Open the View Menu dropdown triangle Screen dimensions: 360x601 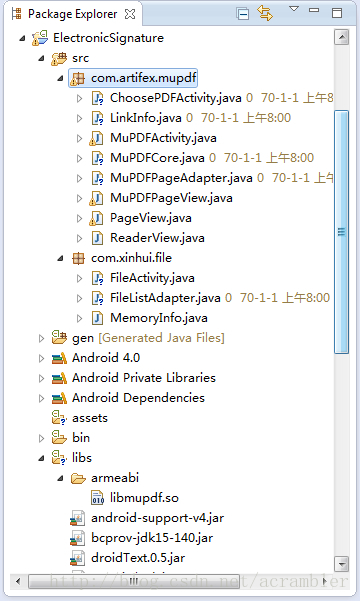coord(294,9)
